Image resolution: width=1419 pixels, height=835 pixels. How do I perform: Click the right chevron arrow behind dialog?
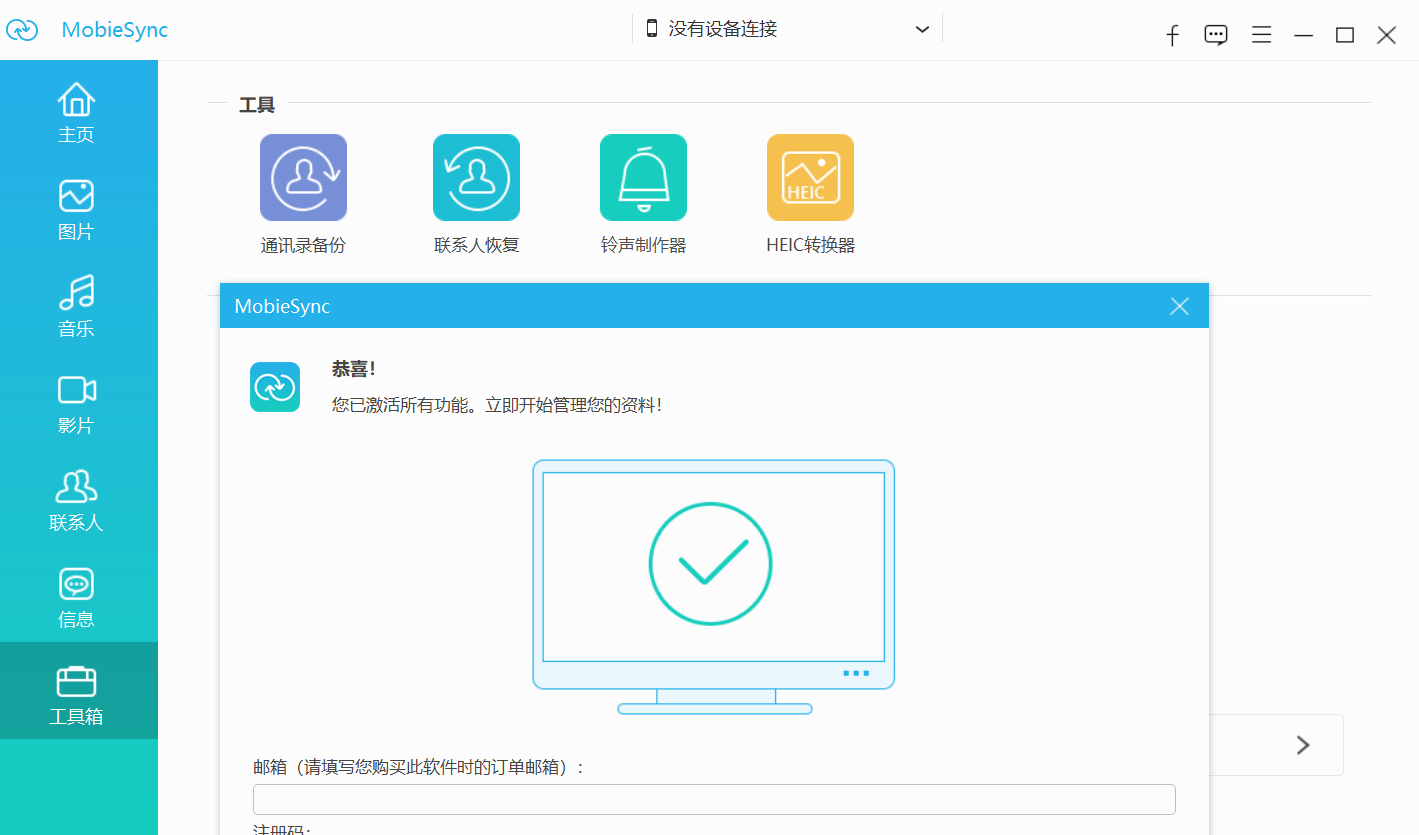pos(1303,745)
